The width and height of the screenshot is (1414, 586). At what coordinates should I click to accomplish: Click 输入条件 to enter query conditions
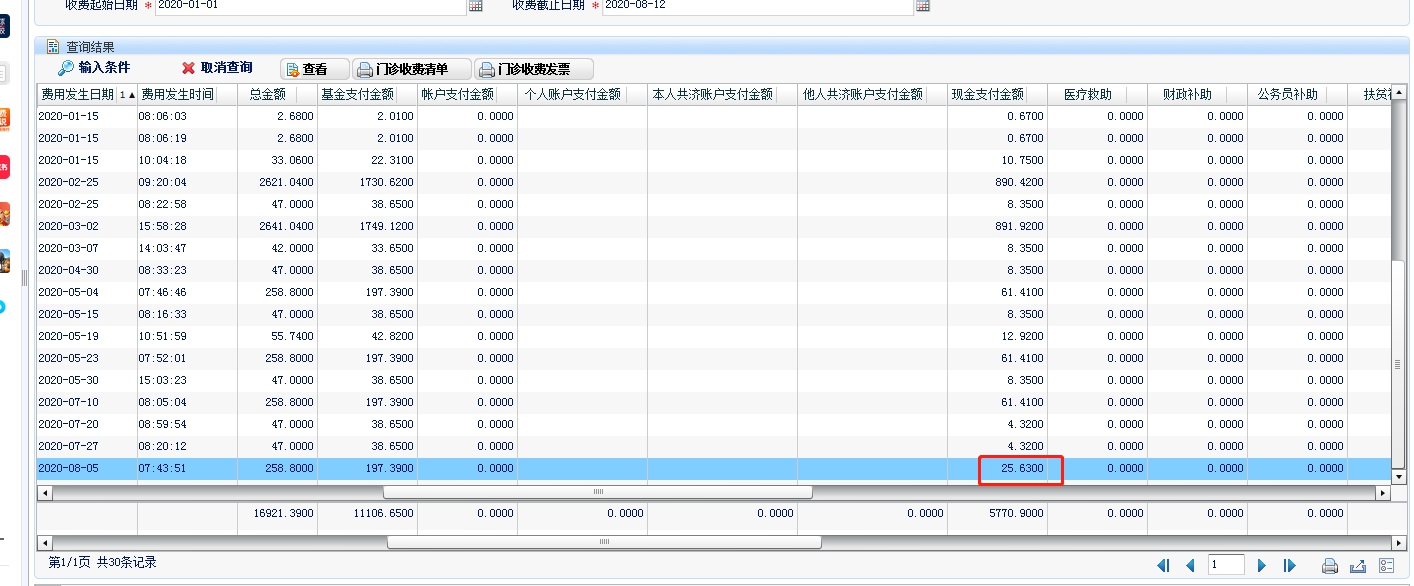tap(95, 68)
